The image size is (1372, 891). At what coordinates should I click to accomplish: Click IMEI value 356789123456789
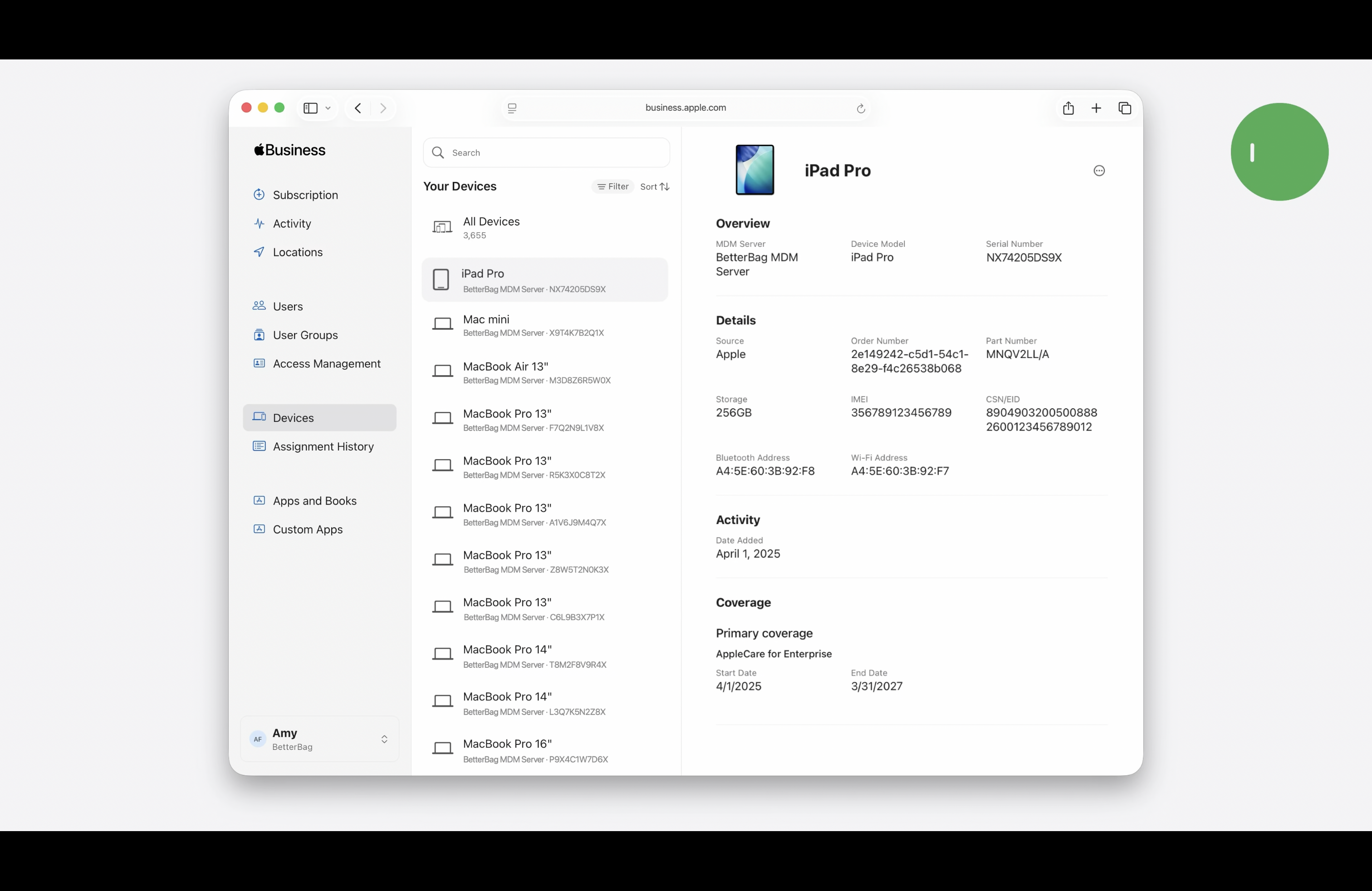tap(901, 413)
